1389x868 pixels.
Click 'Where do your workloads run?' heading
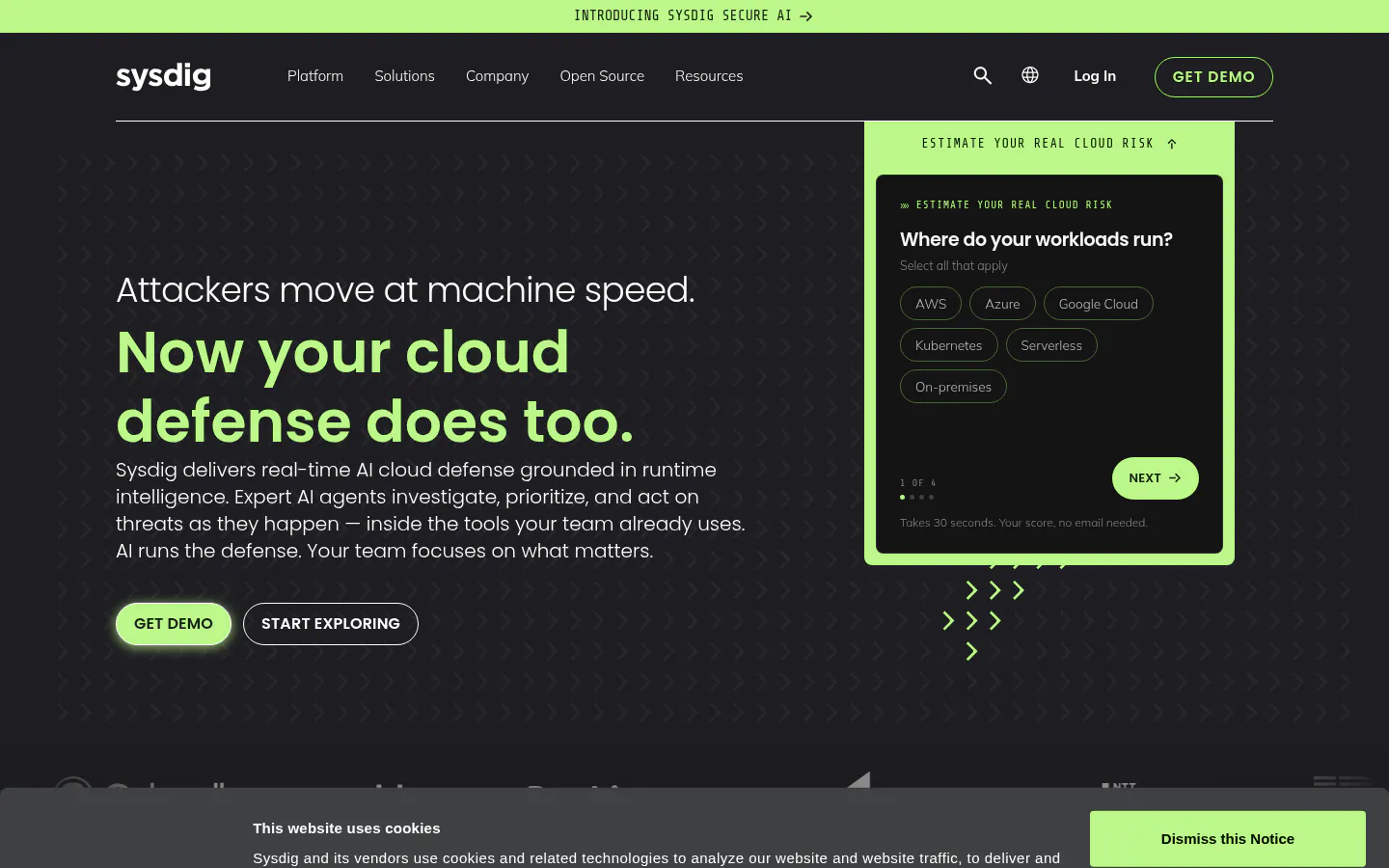tap(1036, 239)
